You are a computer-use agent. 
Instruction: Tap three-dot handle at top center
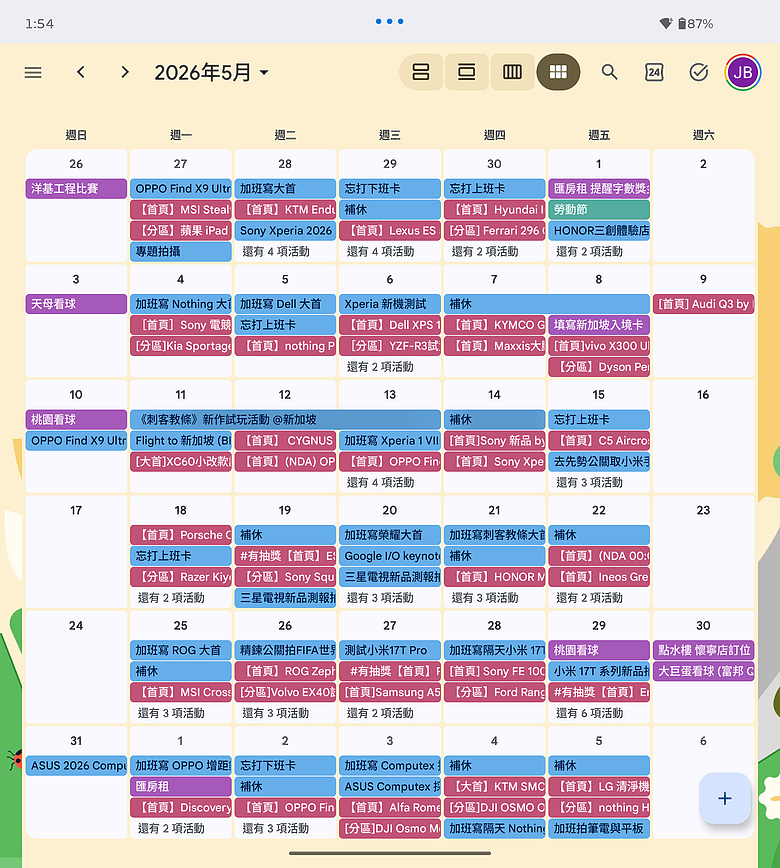pyautogui.click(x=390, y=22)
